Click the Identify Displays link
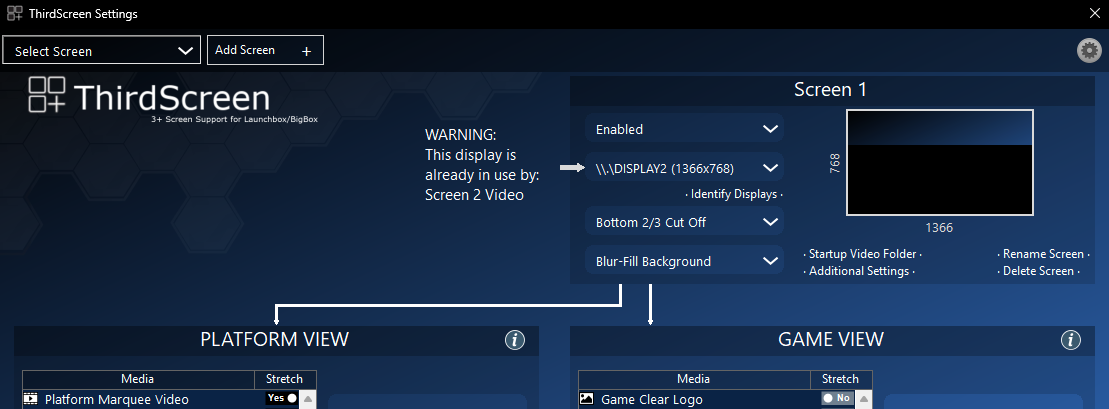Image resolution: width=1109 pixels, height=409 pixels. tap(733, 194)
